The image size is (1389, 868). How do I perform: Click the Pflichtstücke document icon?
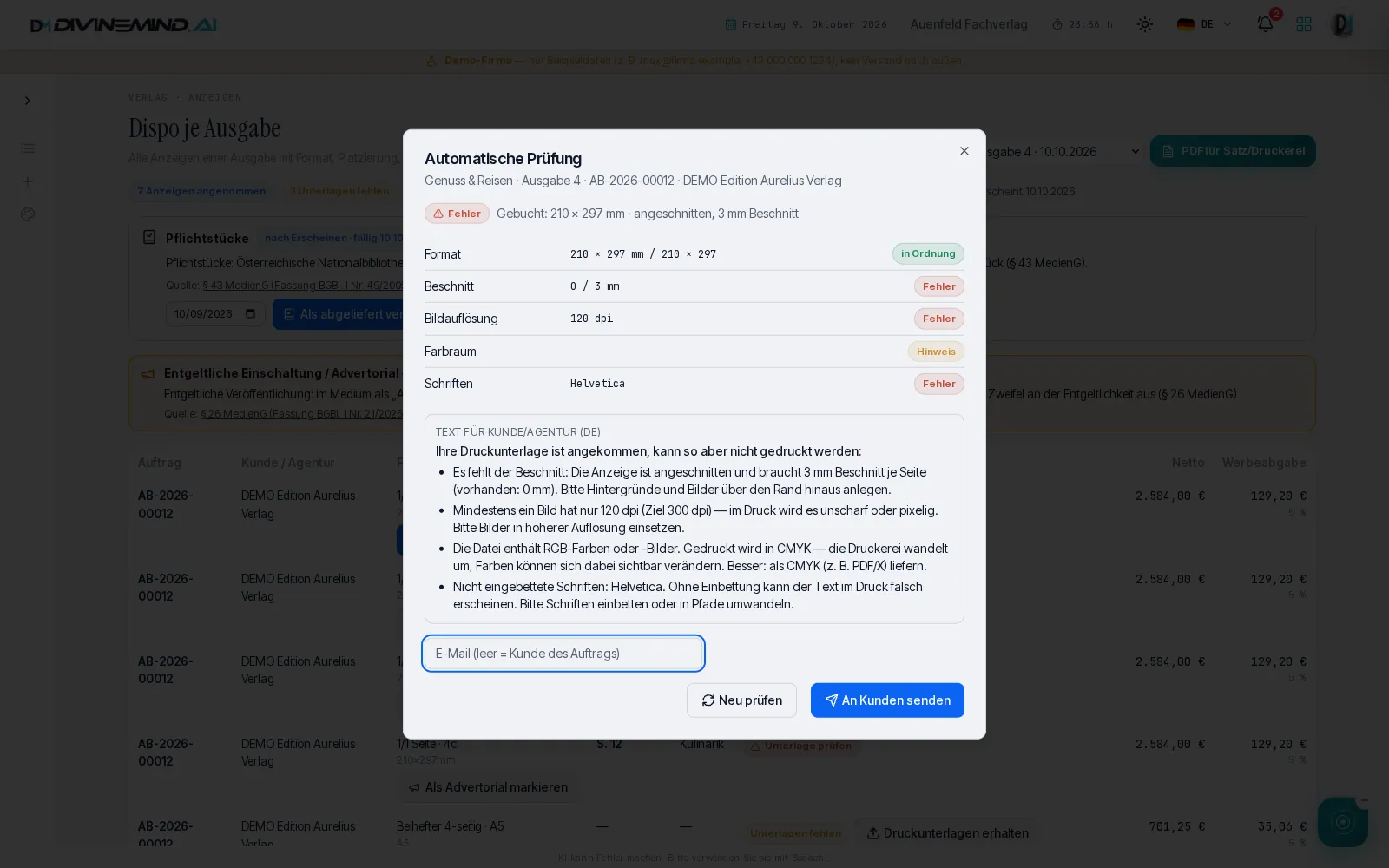click(x=149, y=237)
